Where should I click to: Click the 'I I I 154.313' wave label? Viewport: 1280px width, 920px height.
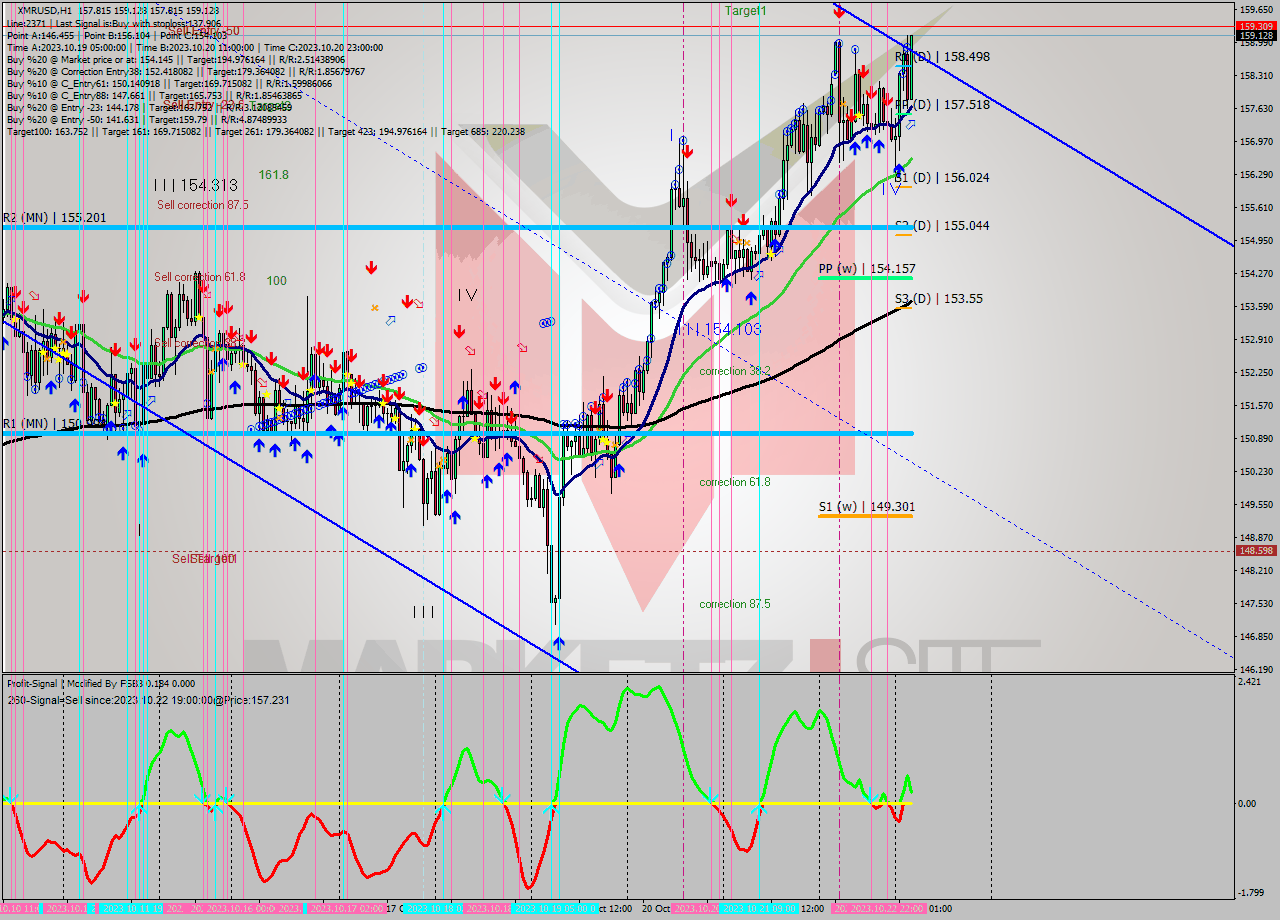pyautogui.click(x=195, y=185)
